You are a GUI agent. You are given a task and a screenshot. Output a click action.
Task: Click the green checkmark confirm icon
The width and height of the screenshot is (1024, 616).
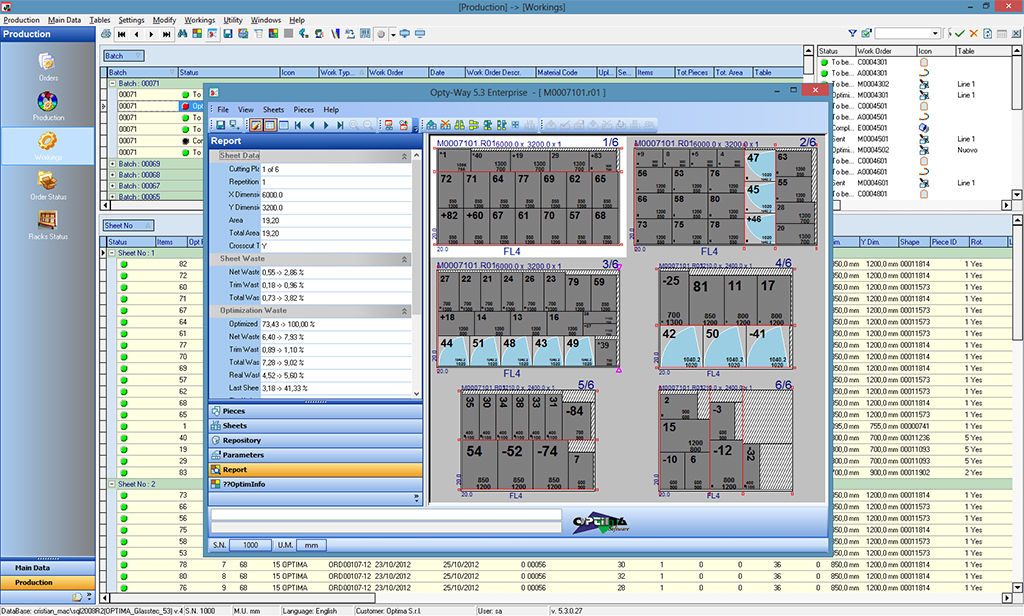(959, 33)
